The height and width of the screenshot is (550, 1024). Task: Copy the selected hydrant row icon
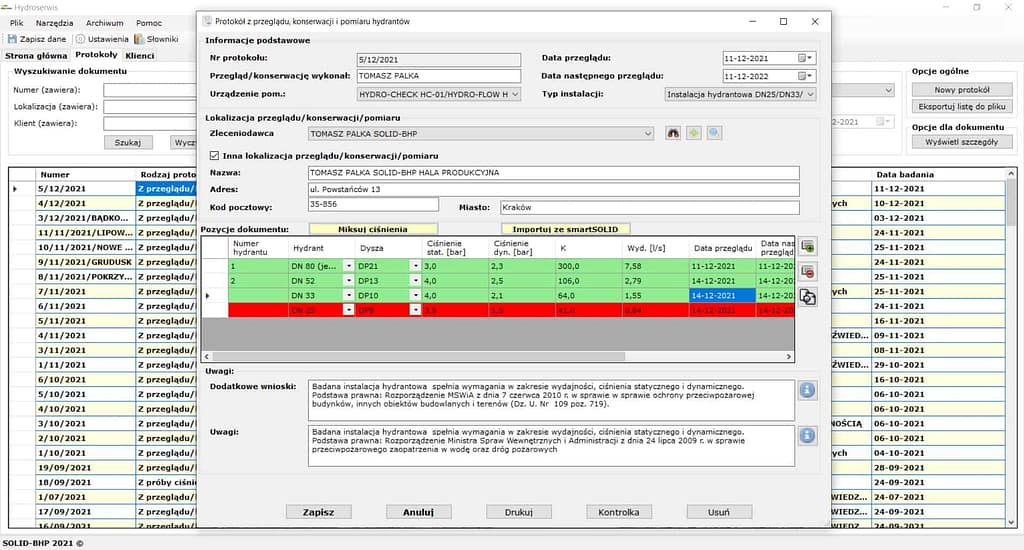tap(808, 297)
